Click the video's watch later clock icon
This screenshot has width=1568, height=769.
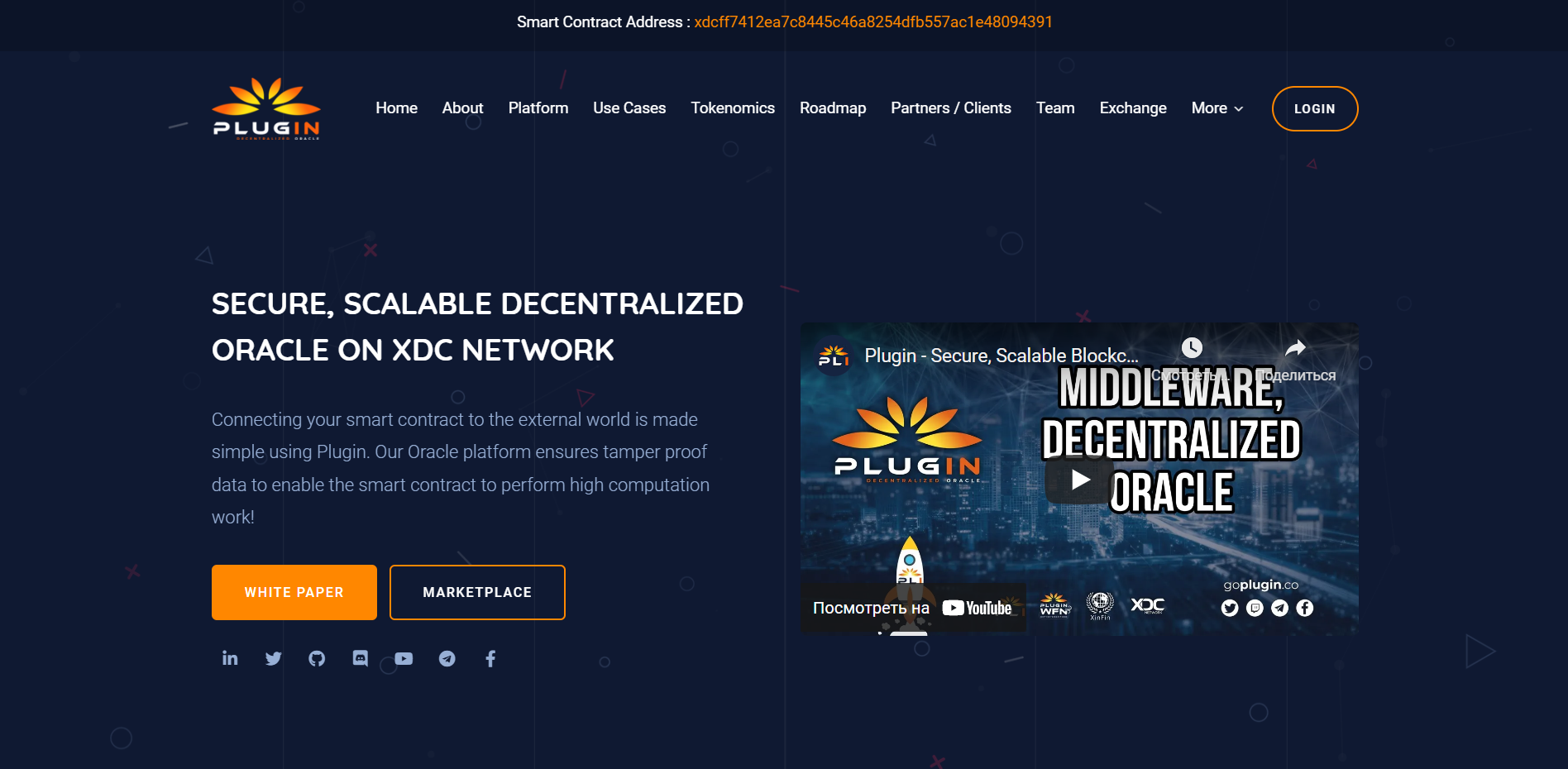[x=1192, y=348]
